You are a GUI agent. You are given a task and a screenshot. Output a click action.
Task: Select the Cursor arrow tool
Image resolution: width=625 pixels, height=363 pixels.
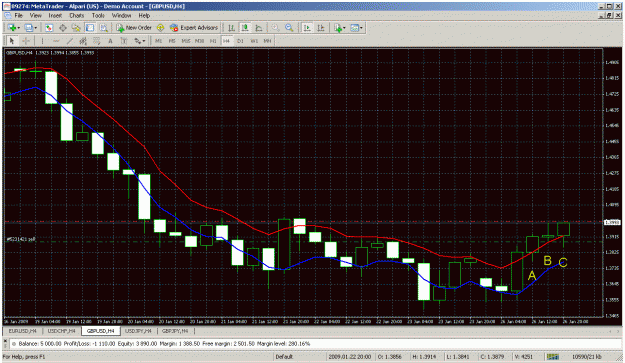point(12,41)
